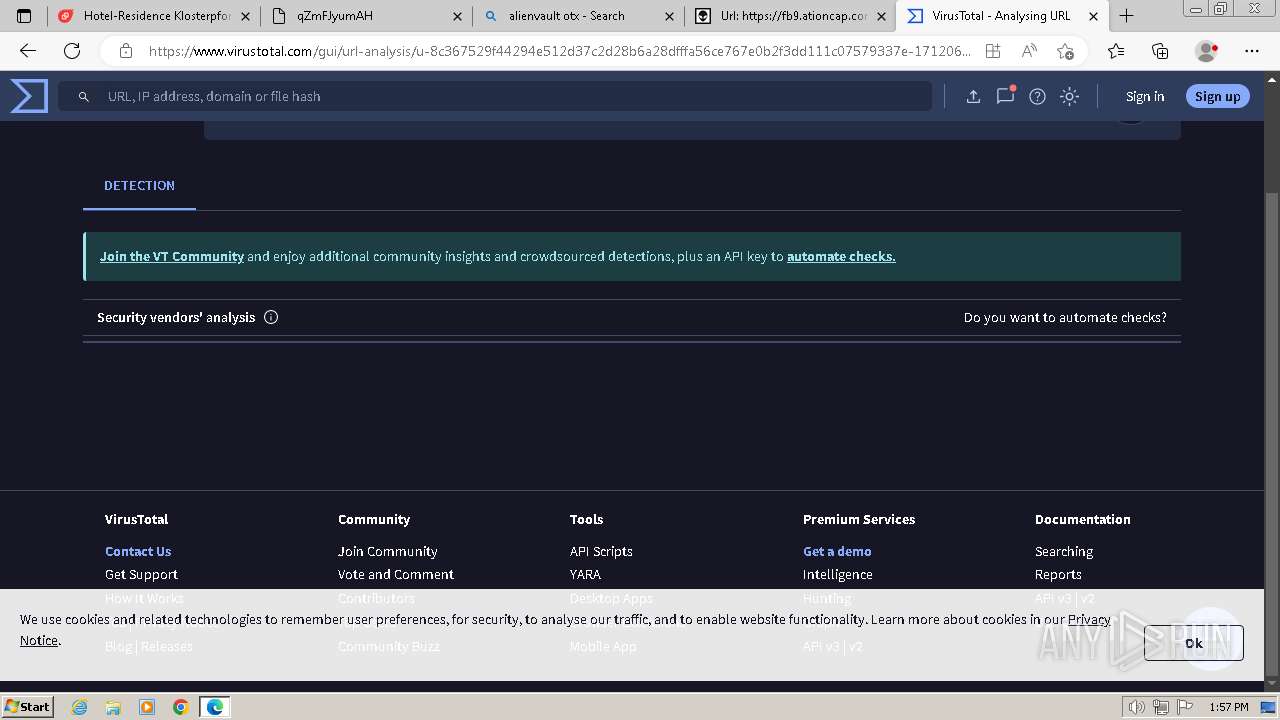1280x720 pixels.
Task: Click the search magnifier icon
Action: tap(84, 96)
